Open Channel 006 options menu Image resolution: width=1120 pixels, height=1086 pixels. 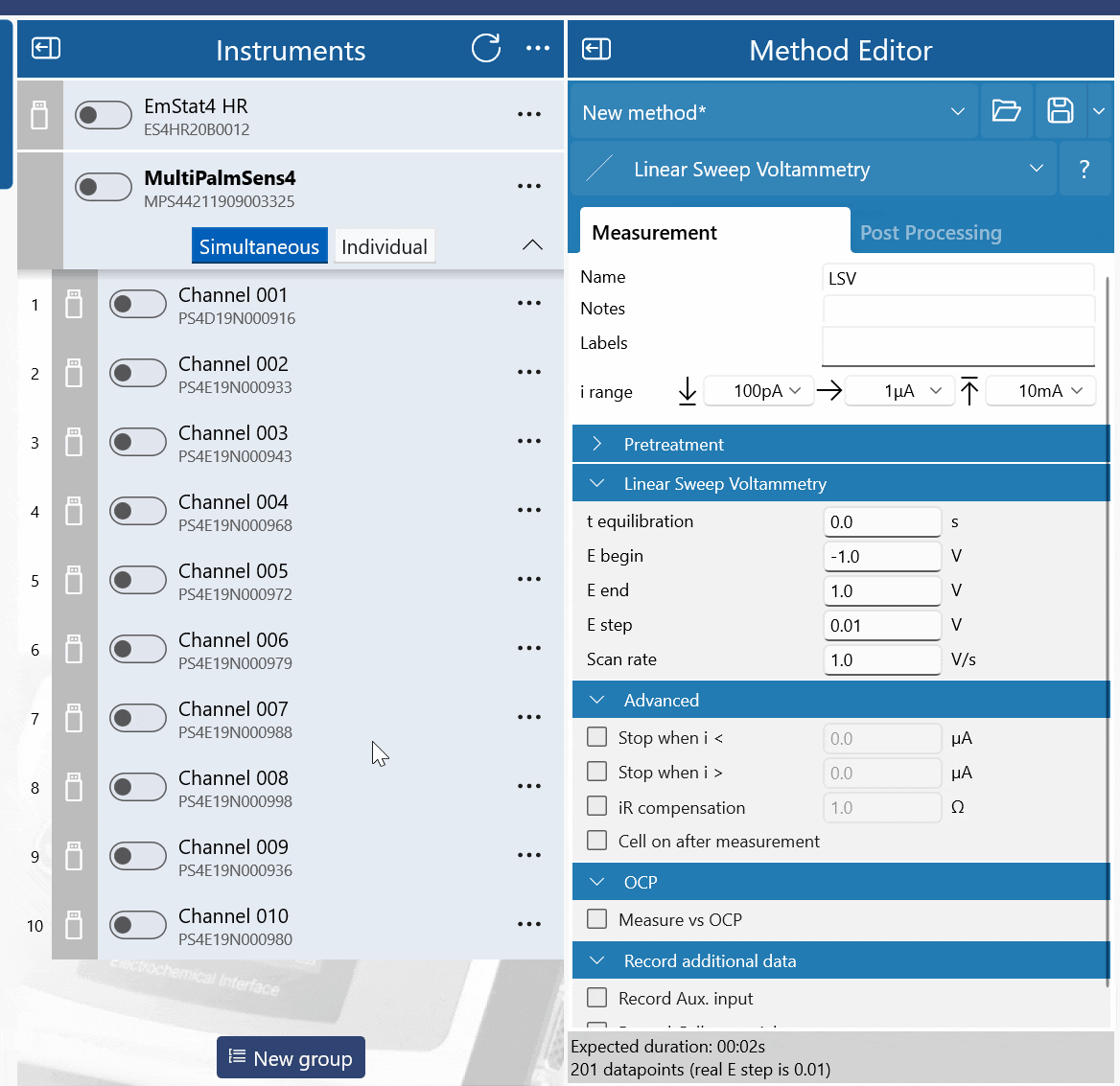[x=528, y=648]
